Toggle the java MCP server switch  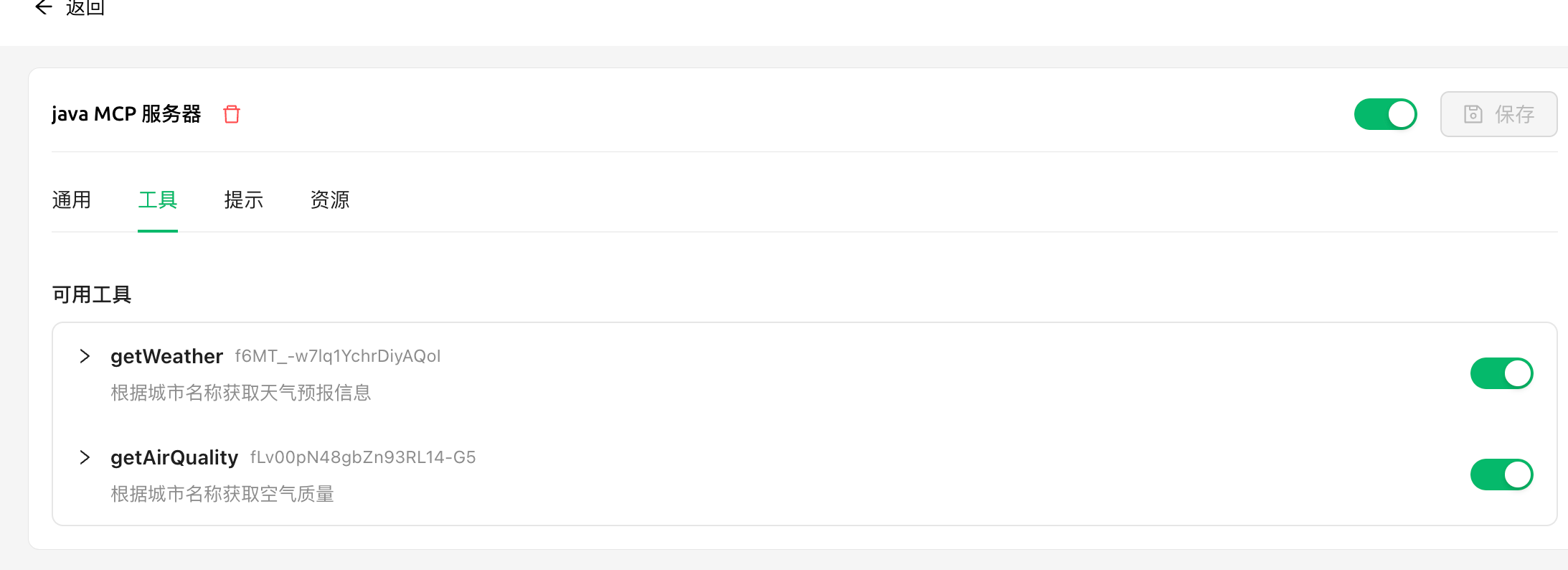1385,114
